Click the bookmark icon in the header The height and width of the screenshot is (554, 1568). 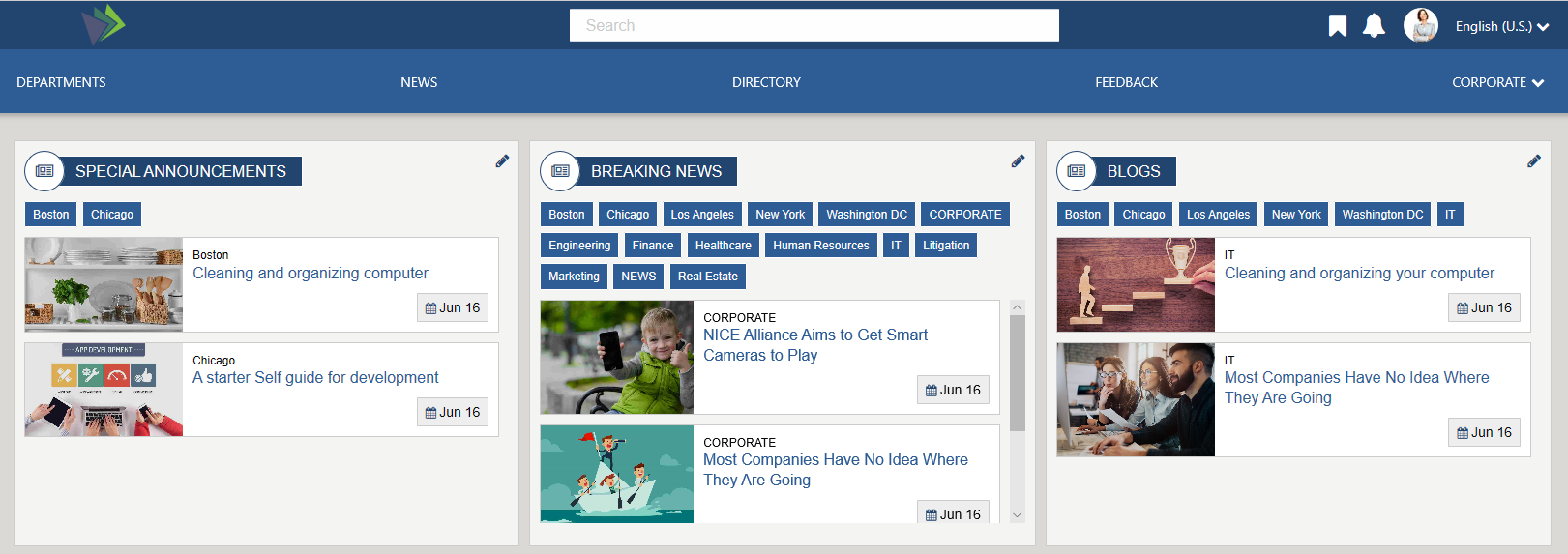click(1337, 26)
